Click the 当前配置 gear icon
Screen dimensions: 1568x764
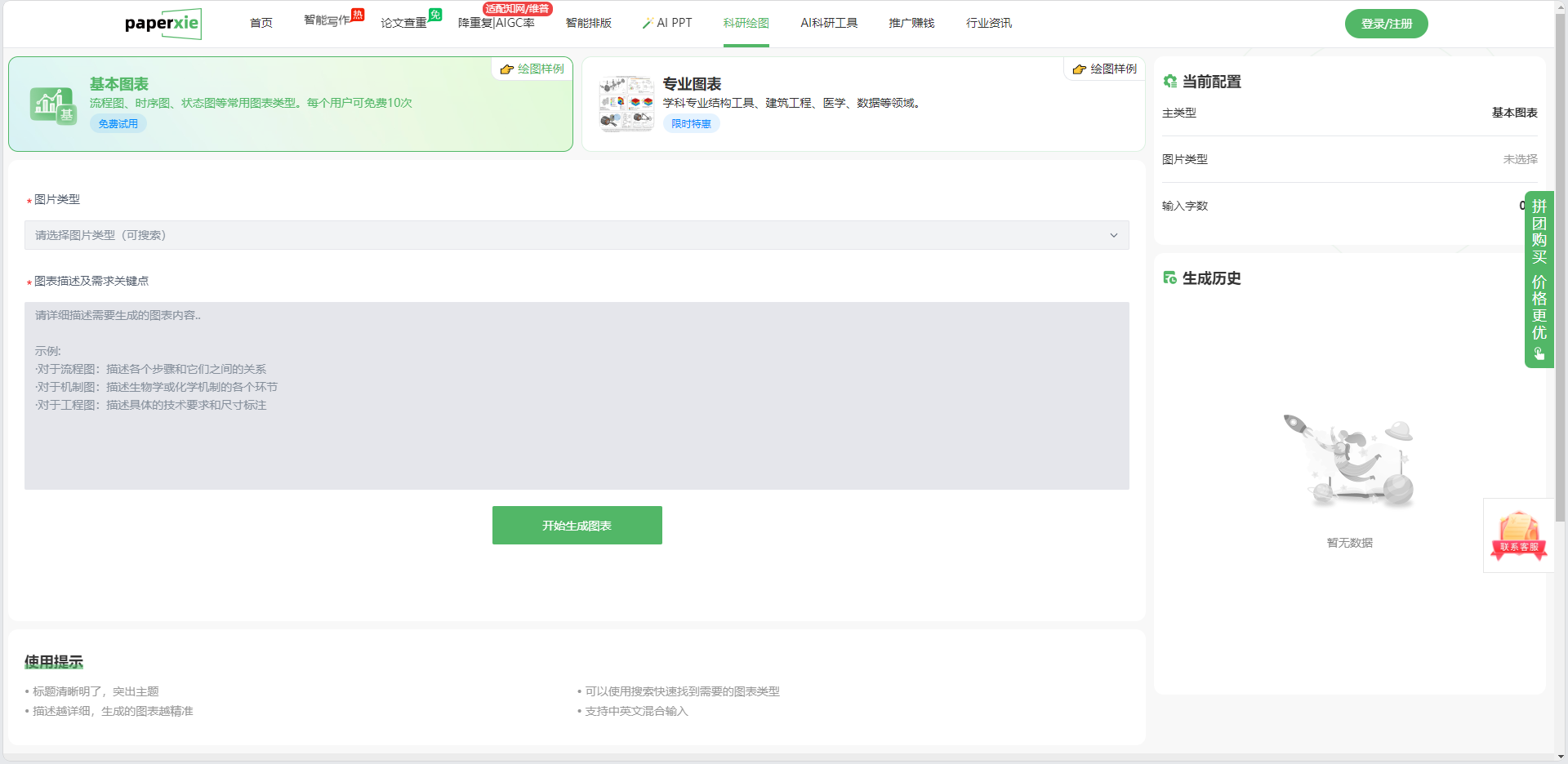tap(1170, 82)
